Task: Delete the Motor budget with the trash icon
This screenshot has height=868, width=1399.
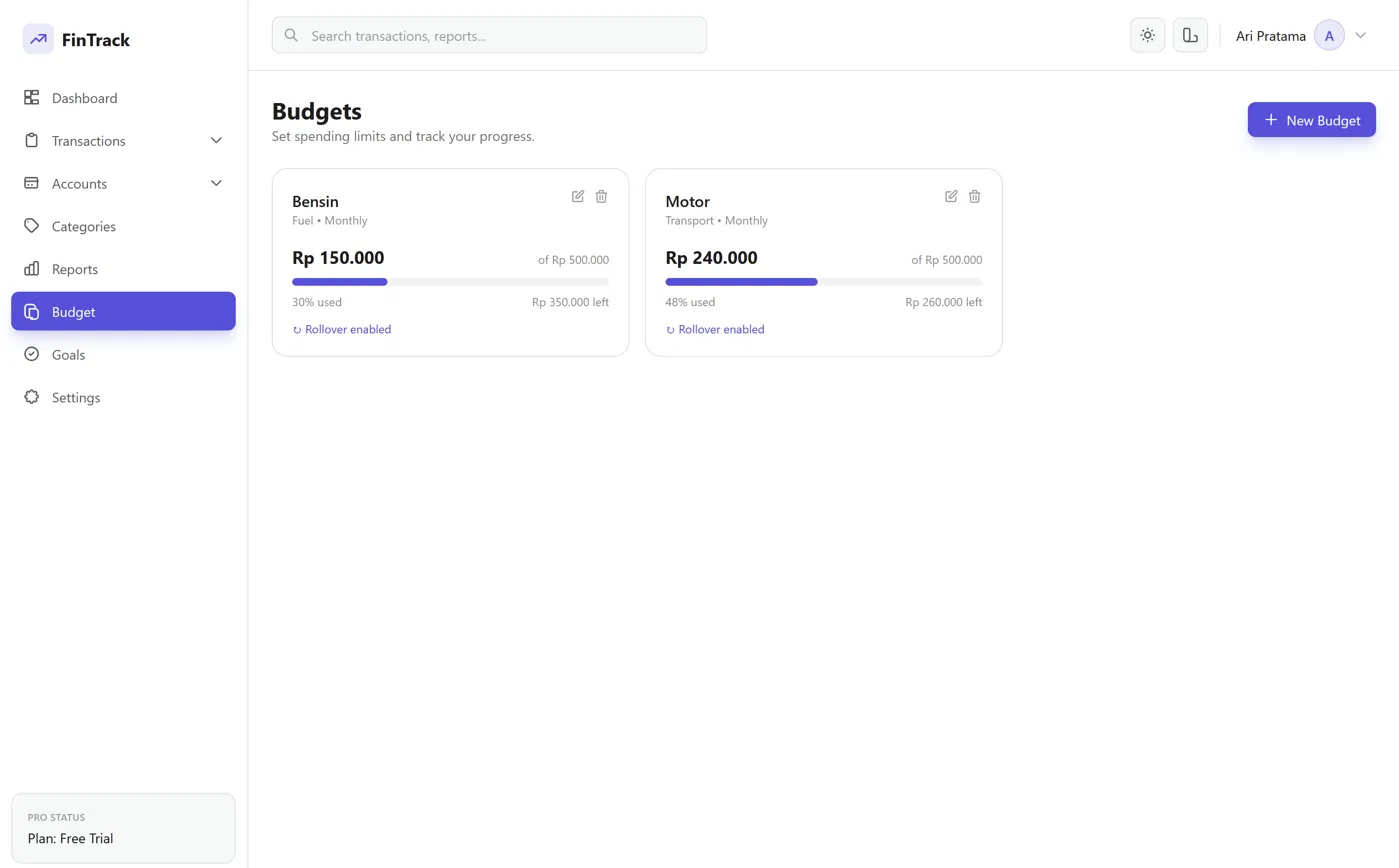Action: pos(974,196)
